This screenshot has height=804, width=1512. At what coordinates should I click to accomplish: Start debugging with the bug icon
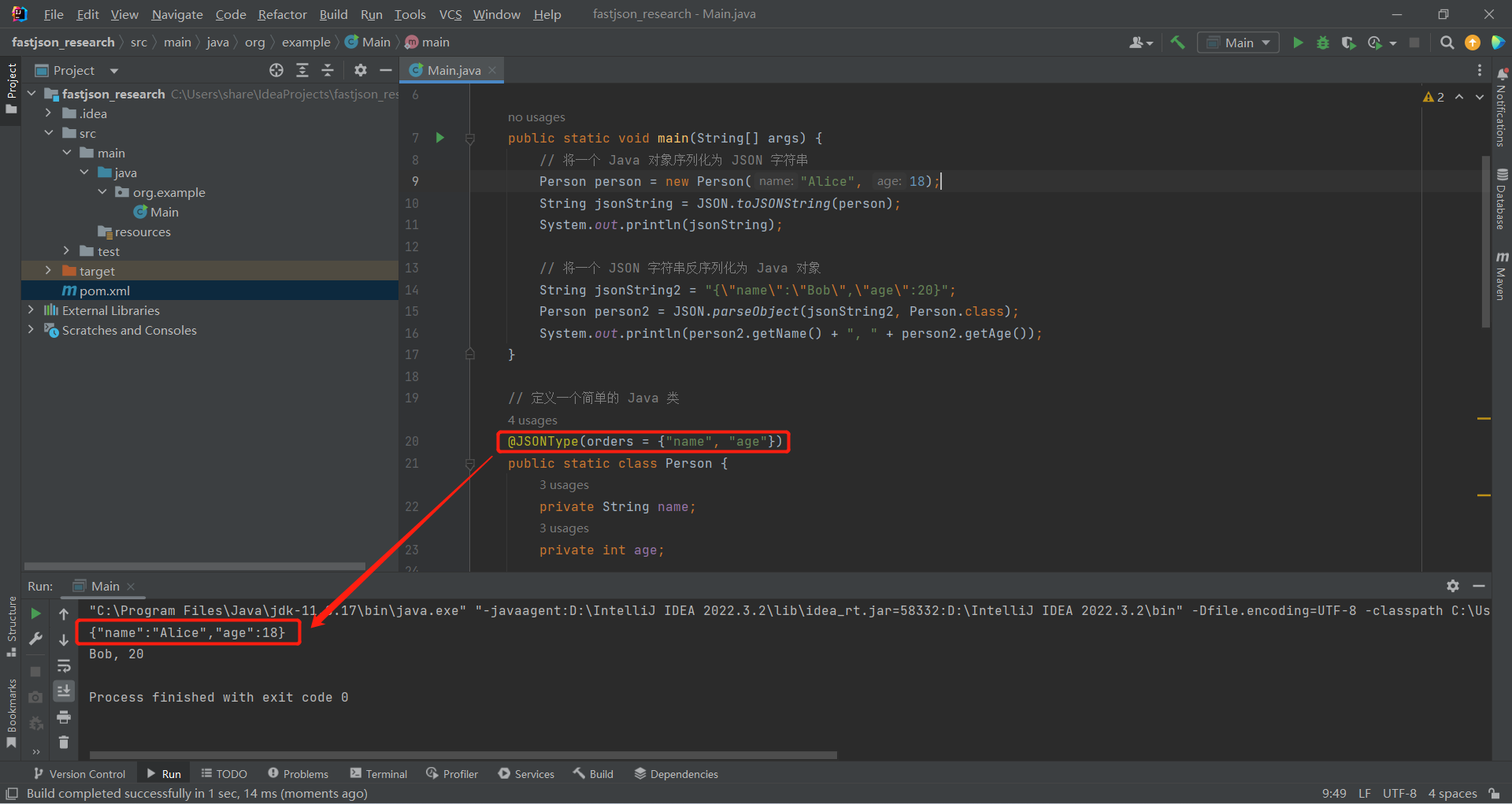(x=1323, y=43)
